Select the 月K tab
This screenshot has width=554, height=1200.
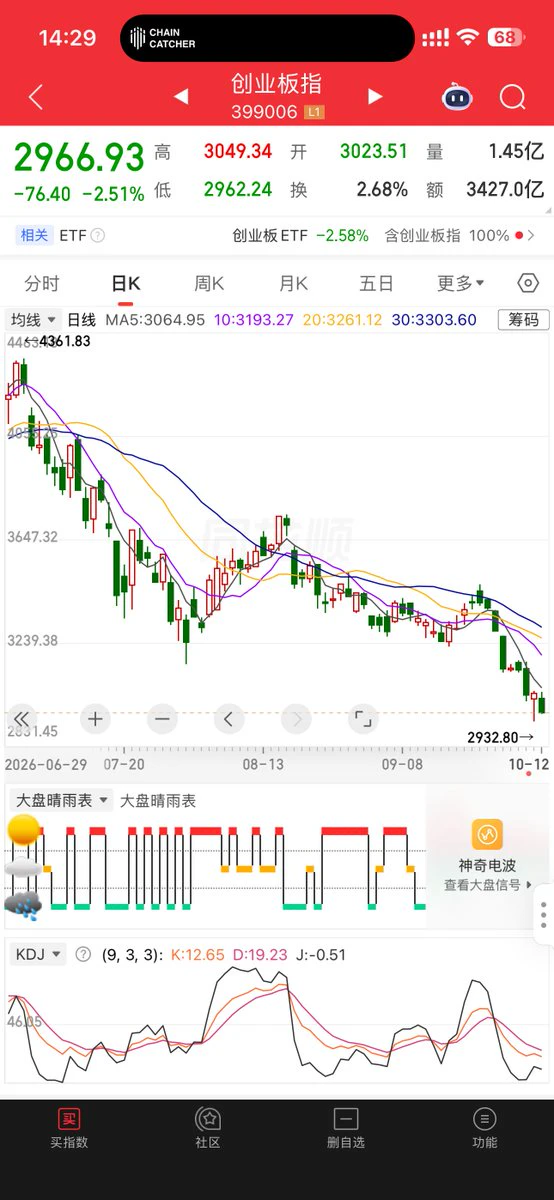pos(293,284)
